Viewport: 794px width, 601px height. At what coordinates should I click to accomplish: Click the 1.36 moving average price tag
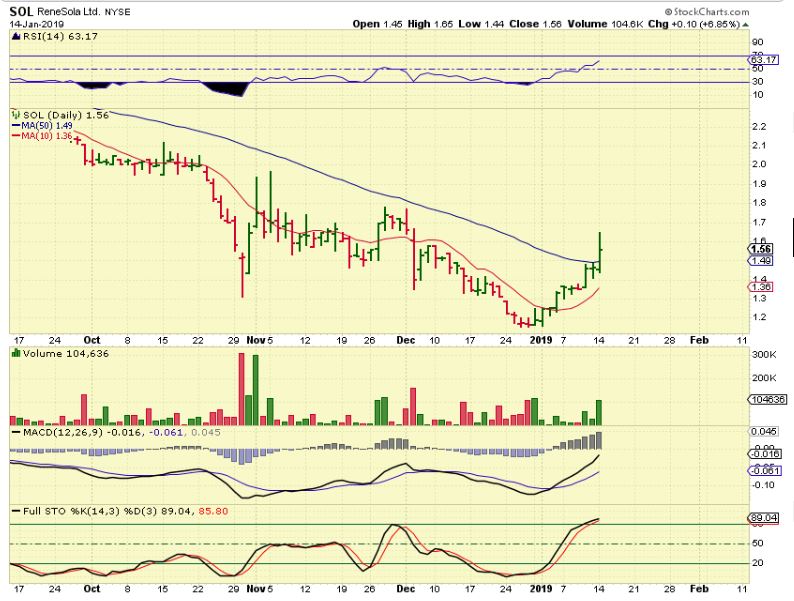[761, 287]
